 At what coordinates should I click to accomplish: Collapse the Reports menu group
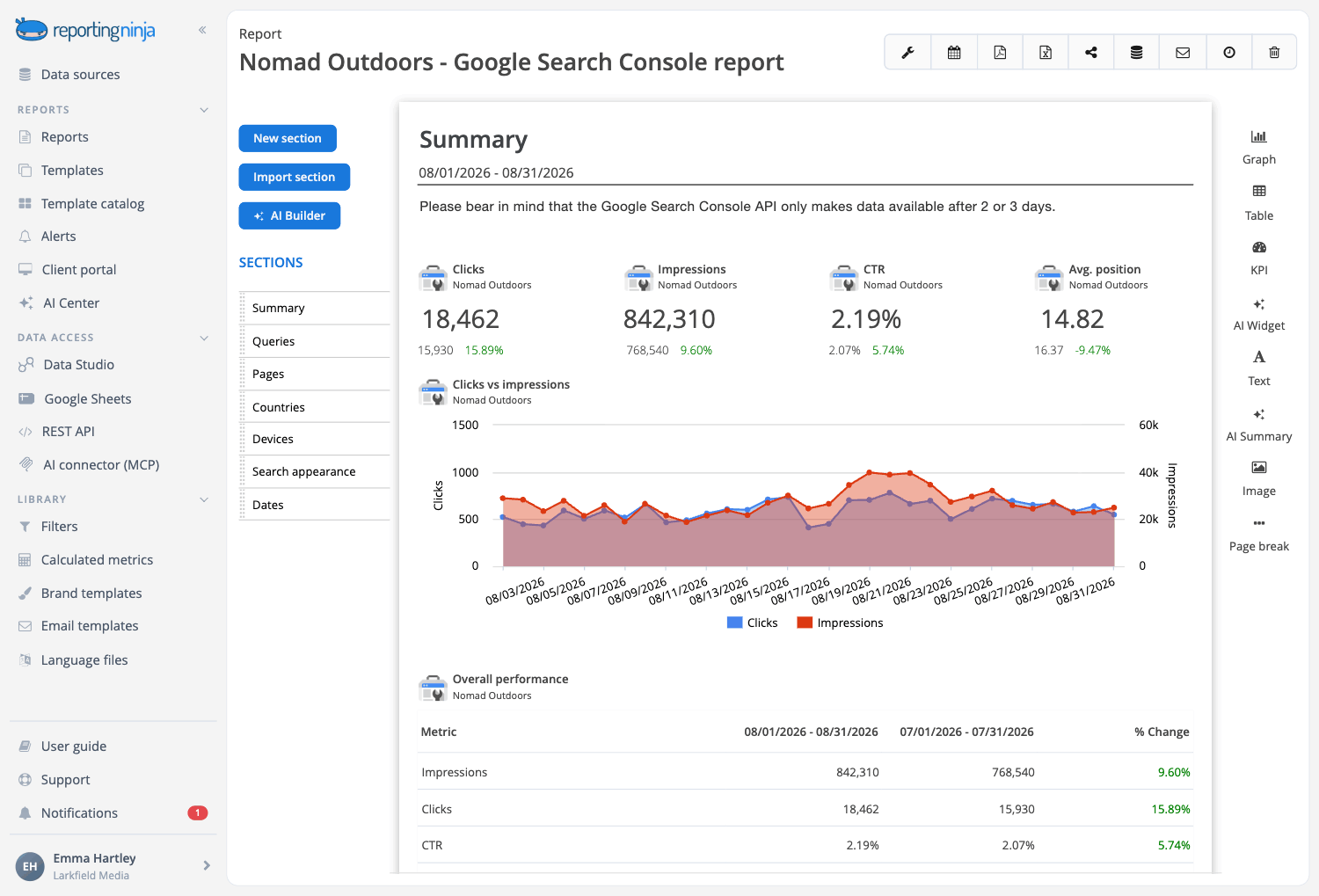point(204,110)
